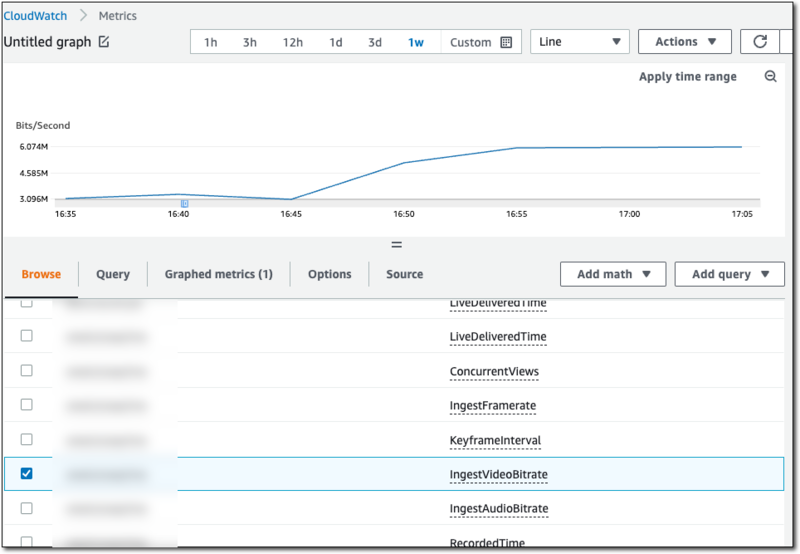
Task: Enable the ConcurrentViews metric checkbox
Action: (x=27, y=371)
